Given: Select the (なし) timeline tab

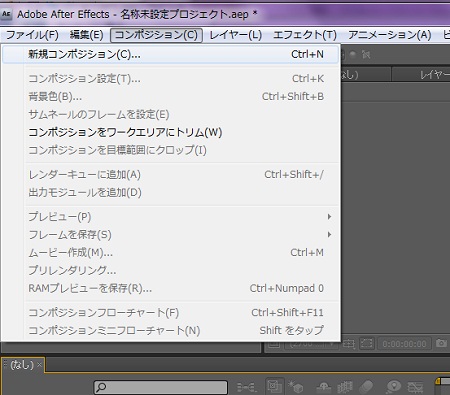Looking at the screenshot, I should coord(22,365).
